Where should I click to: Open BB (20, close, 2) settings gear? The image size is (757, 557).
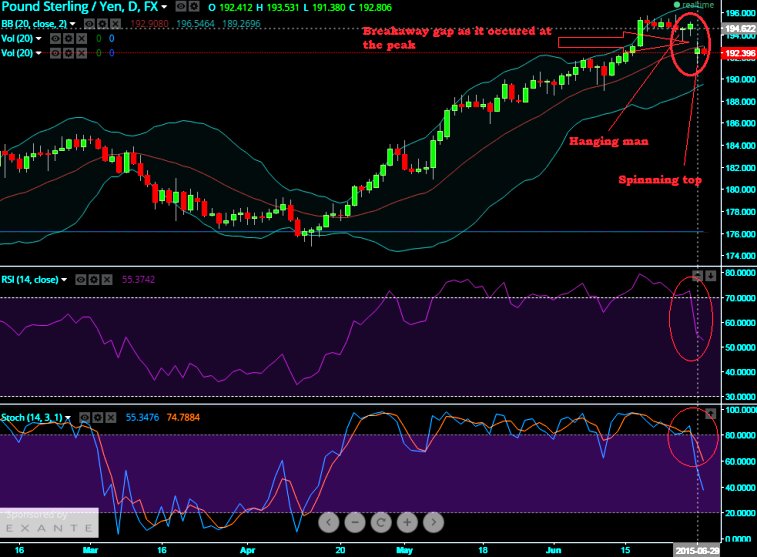pyautogui.click(x=102, y=24)
